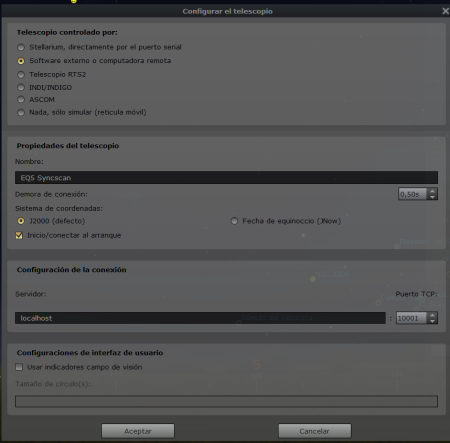The height and width of the screenshot is (443, 450).
Task: Decrease Demora de conexión with down arrow
Action: pyautogui.click(x=432, y=197)
